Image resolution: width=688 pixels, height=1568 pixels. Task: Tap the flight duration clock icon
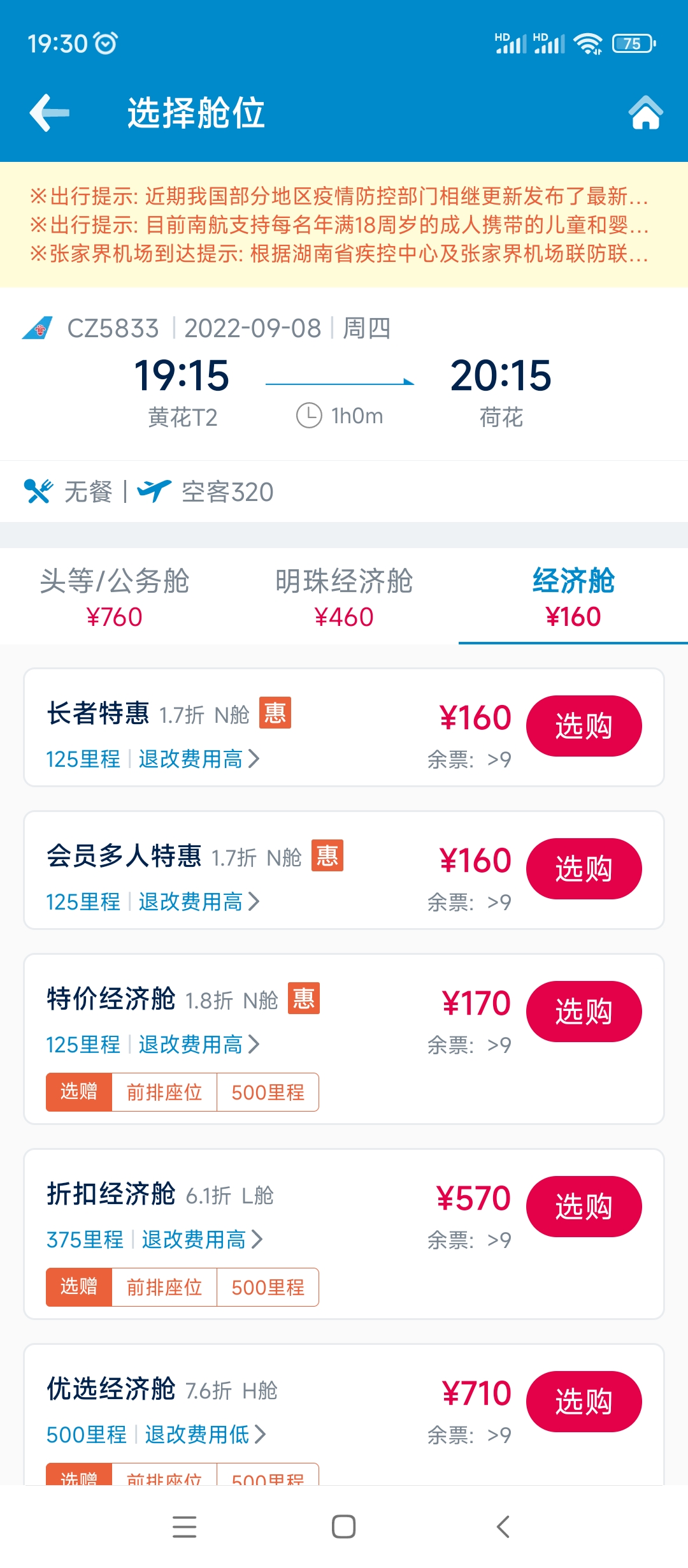pos(309,416)
